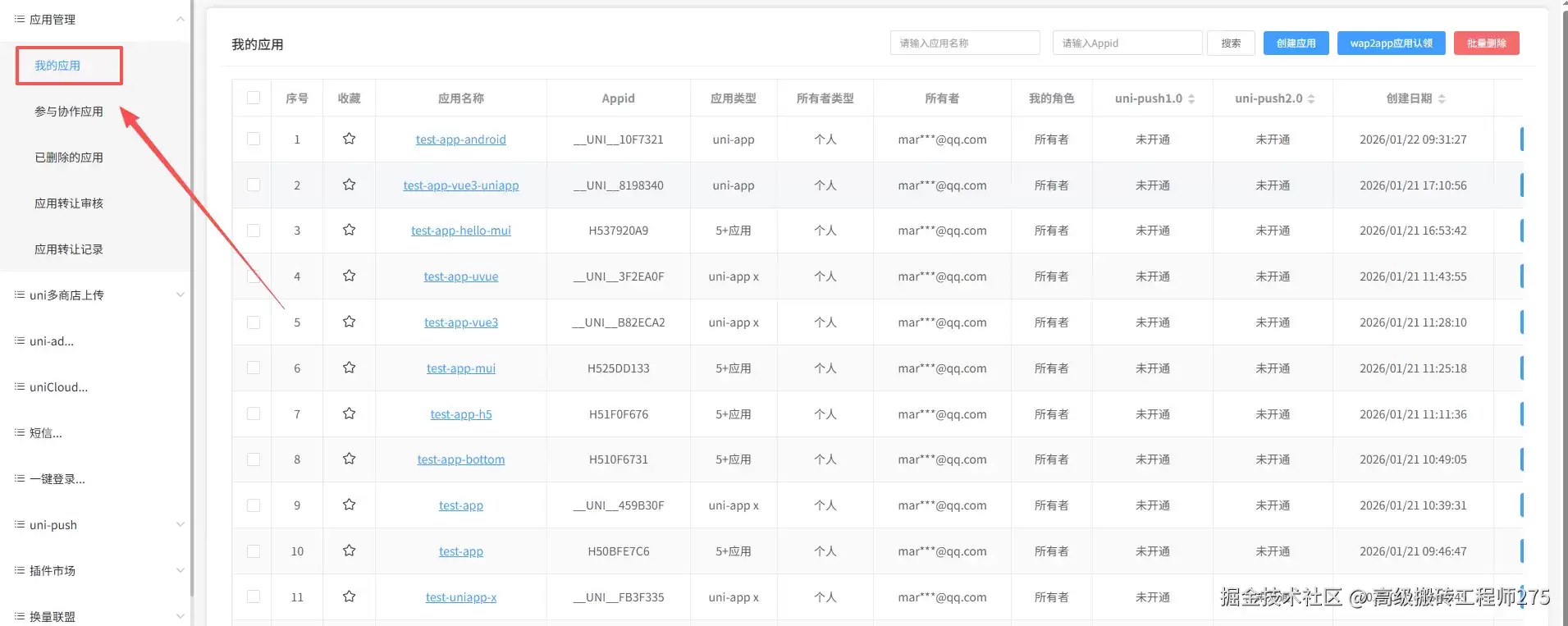Select the checkbox for row 6
This screenshot has width=1568, height=626.
click(x=254, y=368)
